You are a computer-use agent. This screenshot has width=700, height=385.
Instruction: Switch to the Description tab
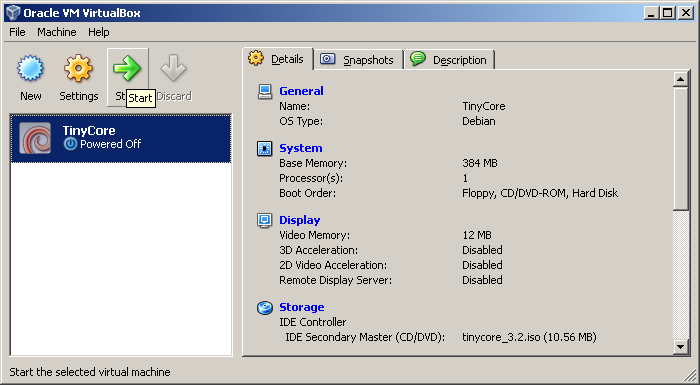click(x=450, y=60)
